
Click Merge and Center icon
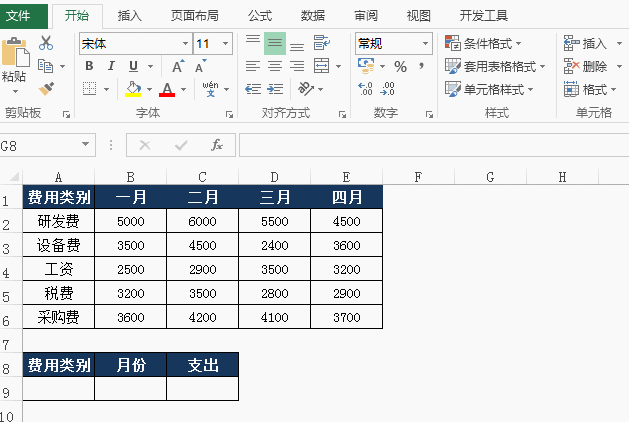tap(322, 66)
